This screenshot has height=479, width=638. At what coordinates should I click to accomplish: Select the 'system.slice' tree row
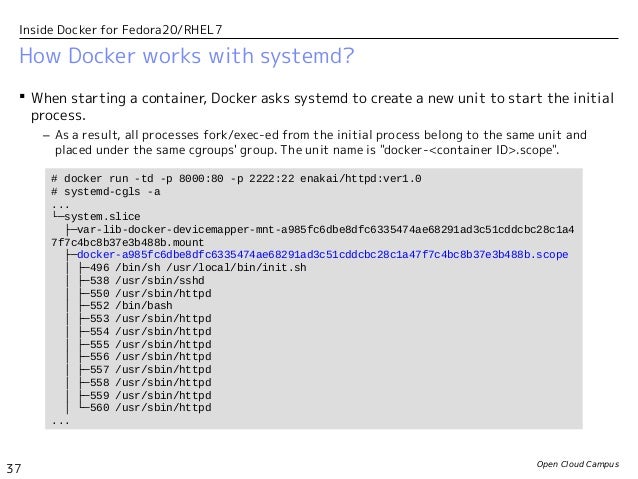pyautogui.click(x=96, y=217)
